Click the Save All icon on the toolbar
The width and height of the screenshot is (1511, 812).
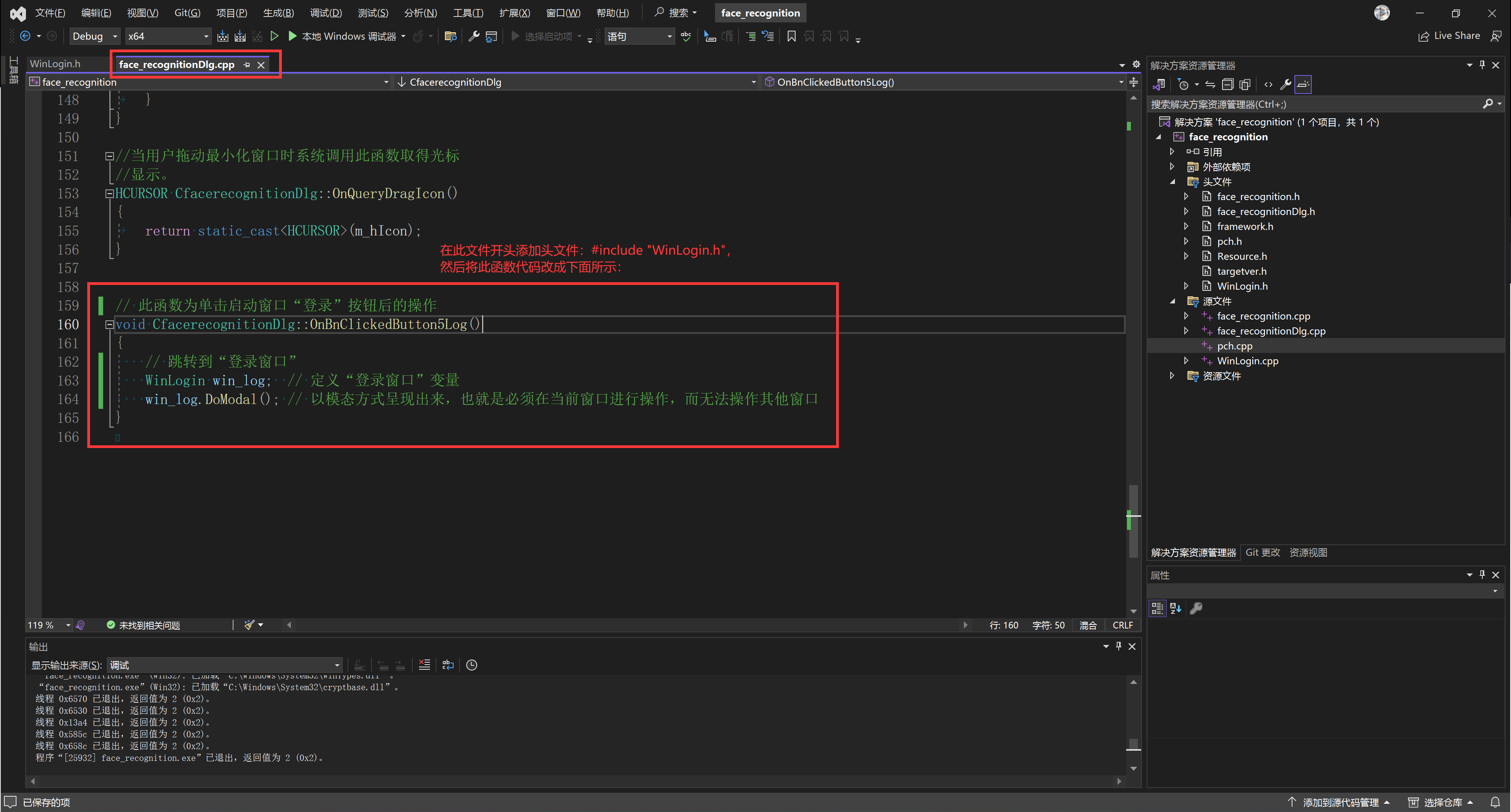point(241,36)
